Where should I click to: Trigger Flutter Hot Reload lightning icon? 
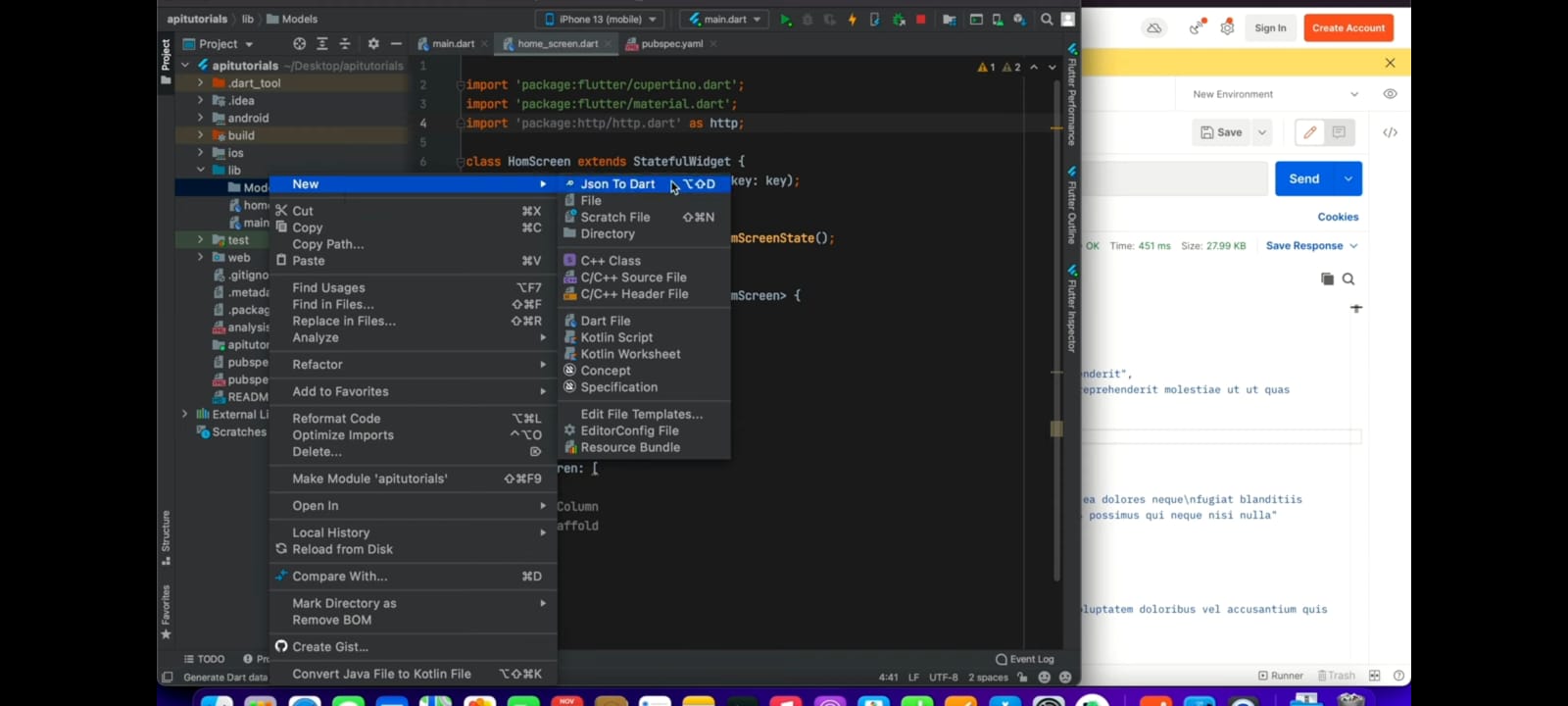(x=852, y=19)
